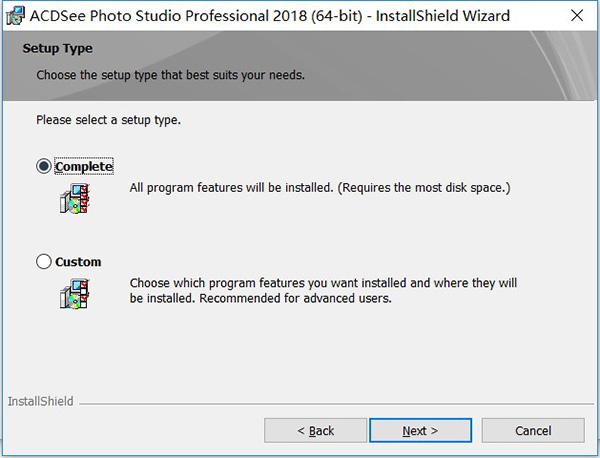Click the bold Complete option label
Screen dimensions: 600x458
coord(84,166)
